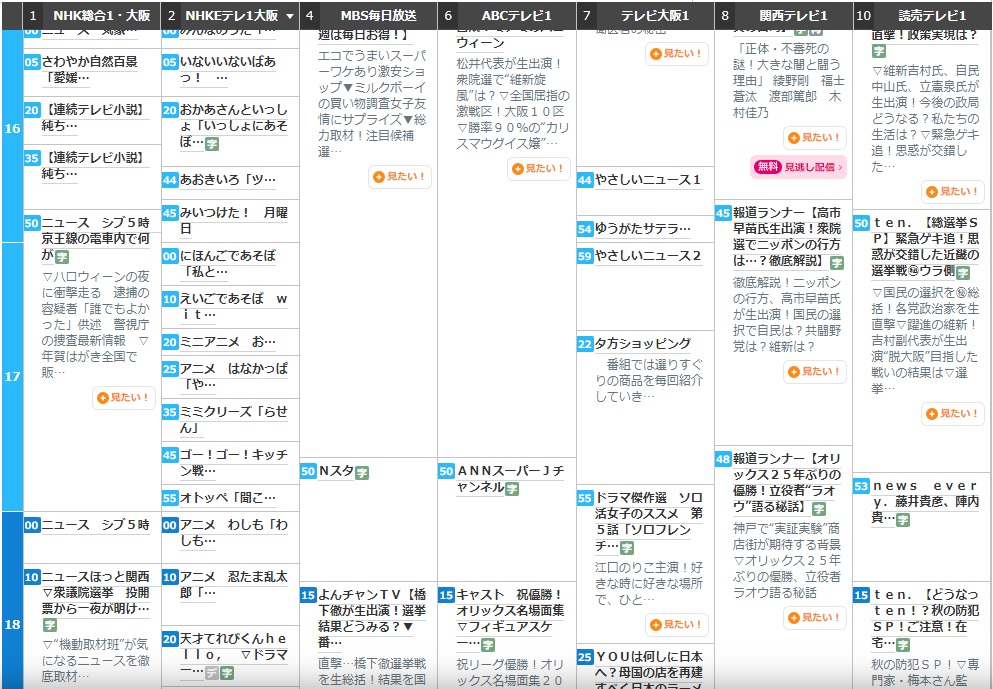Click the 字 icon on 報道ランナー オリックス title
This screenshot has width=993, height=689.
point(819,509)
